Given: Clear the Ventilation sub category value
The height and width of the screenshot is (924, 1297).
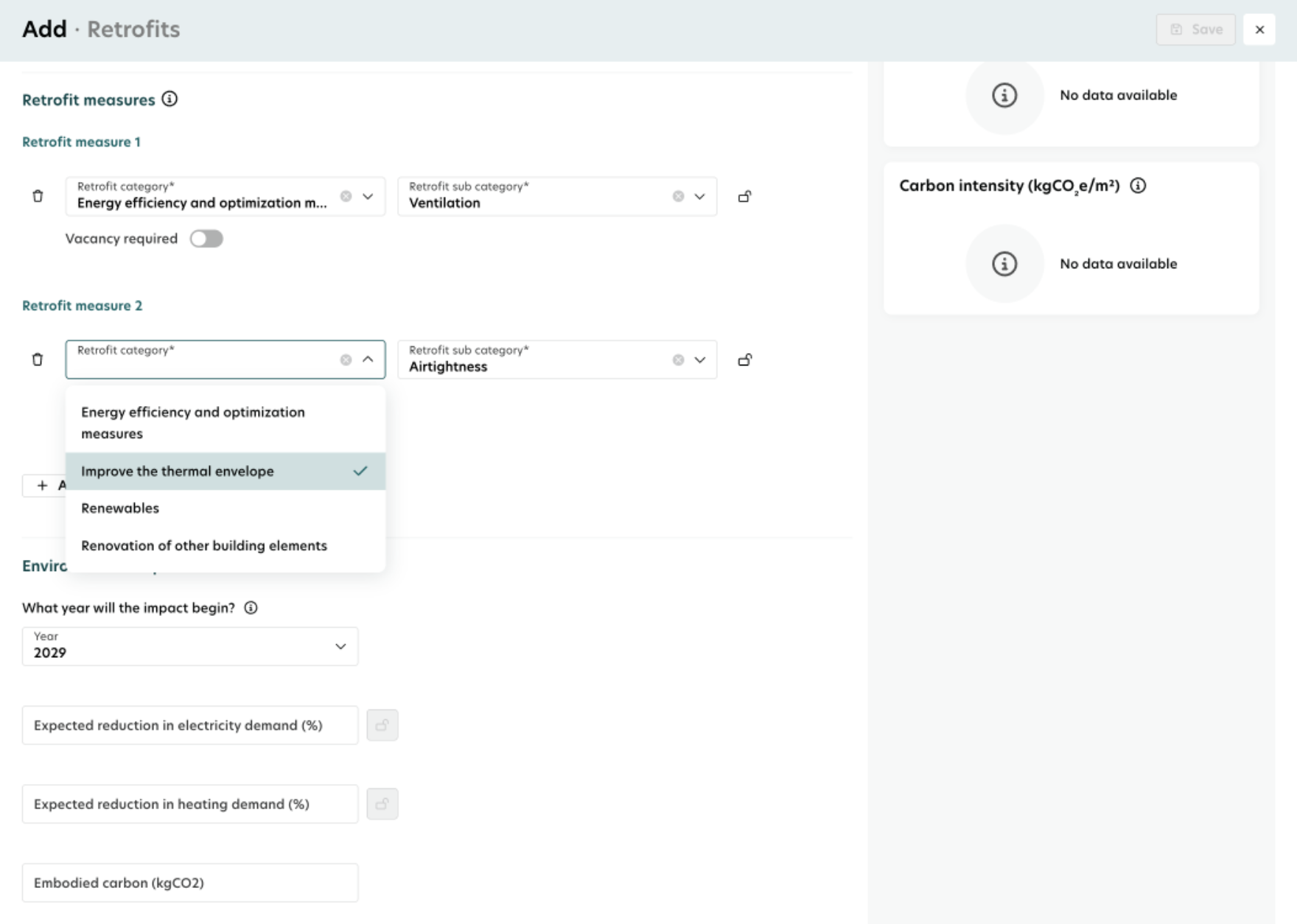Looking at the screenshot, I should click(678, 196).
